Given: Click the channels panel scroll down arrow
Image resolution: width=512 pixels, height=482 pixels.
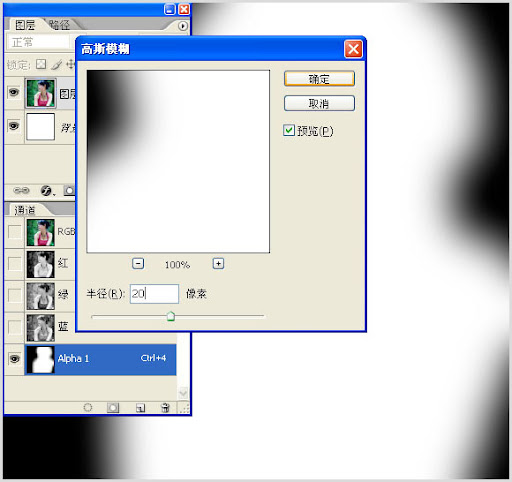Looking at the screenshot, I should pyautogui.click(x=183, y=393).
